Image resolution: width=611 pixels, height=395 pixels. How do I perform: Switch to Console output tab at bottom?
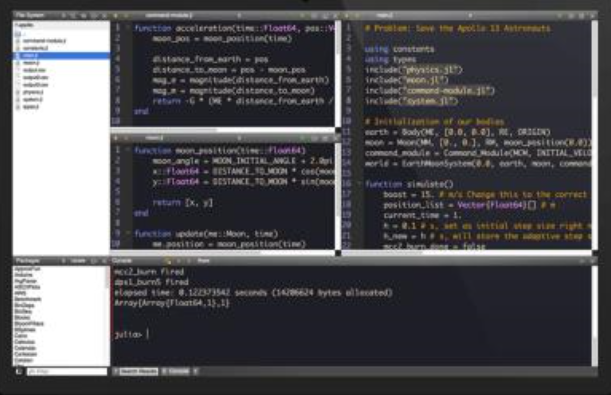[176, 371]
